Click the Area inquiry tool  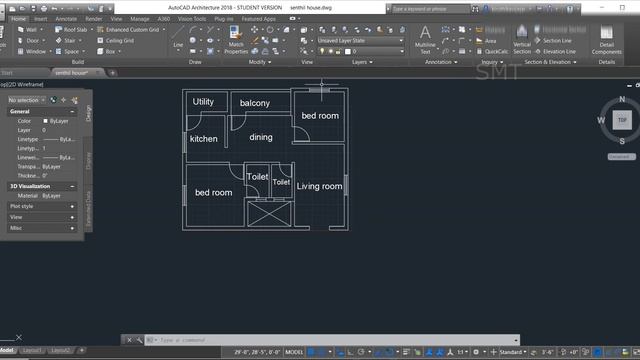click(486, 41)
